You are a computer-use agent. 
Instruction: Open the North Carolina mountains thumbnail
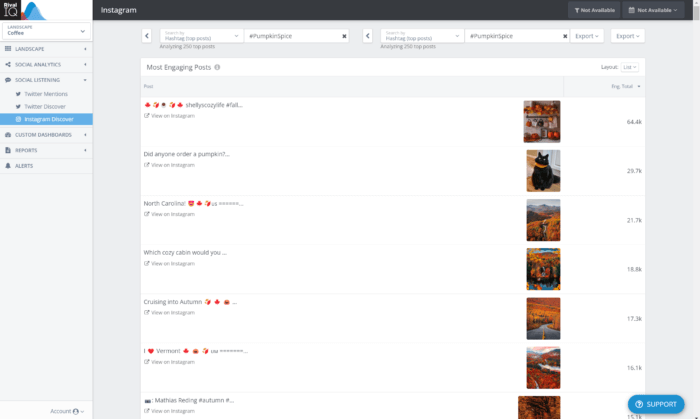click(x=543, y=220)
